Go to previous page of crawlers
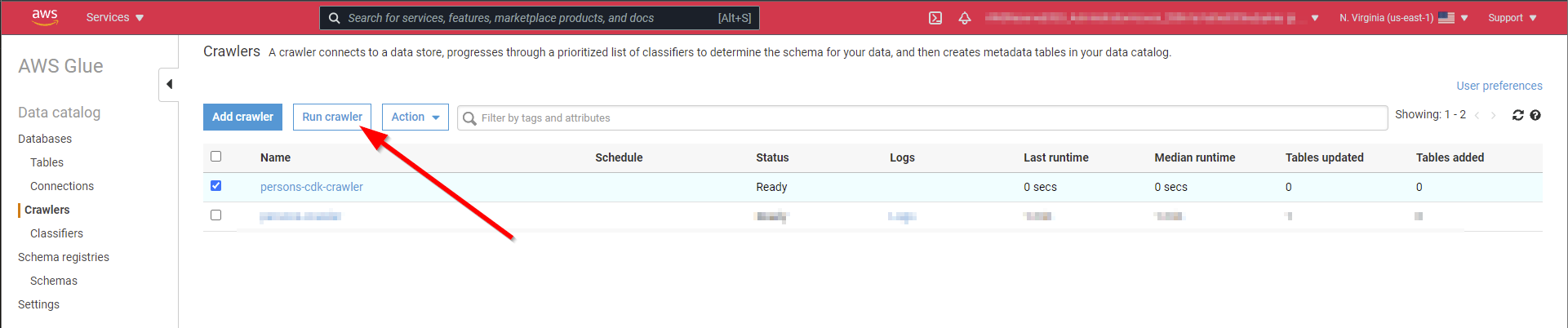 click(x=1477, y=115)
